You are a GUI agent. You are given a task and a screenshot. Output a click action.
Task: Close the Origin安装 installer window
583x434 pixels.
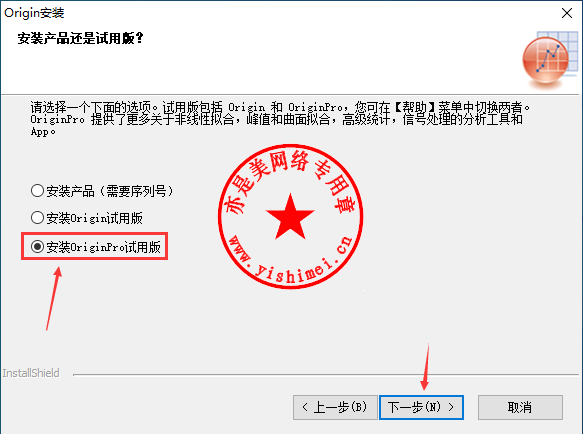567,13
